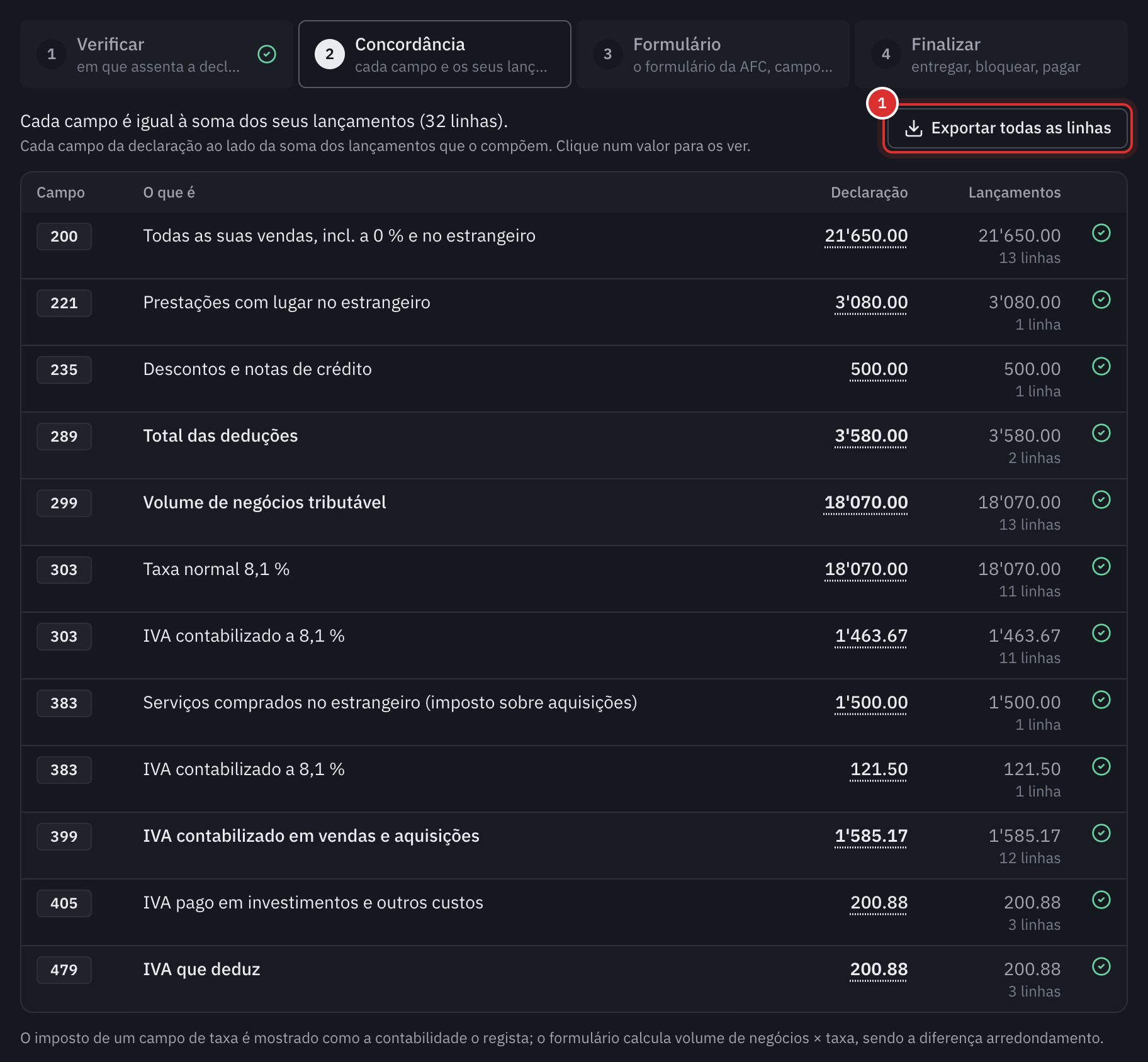1148x1062 pixels.
Task: Click check icon for Taxa normal 8,1 %
Action: (x=1101, y=566)
